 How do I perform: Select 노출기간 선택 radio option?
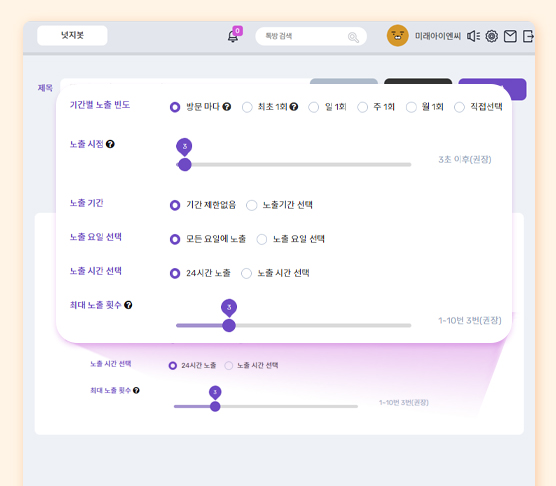pyautogui.click(x=251, y=205)
